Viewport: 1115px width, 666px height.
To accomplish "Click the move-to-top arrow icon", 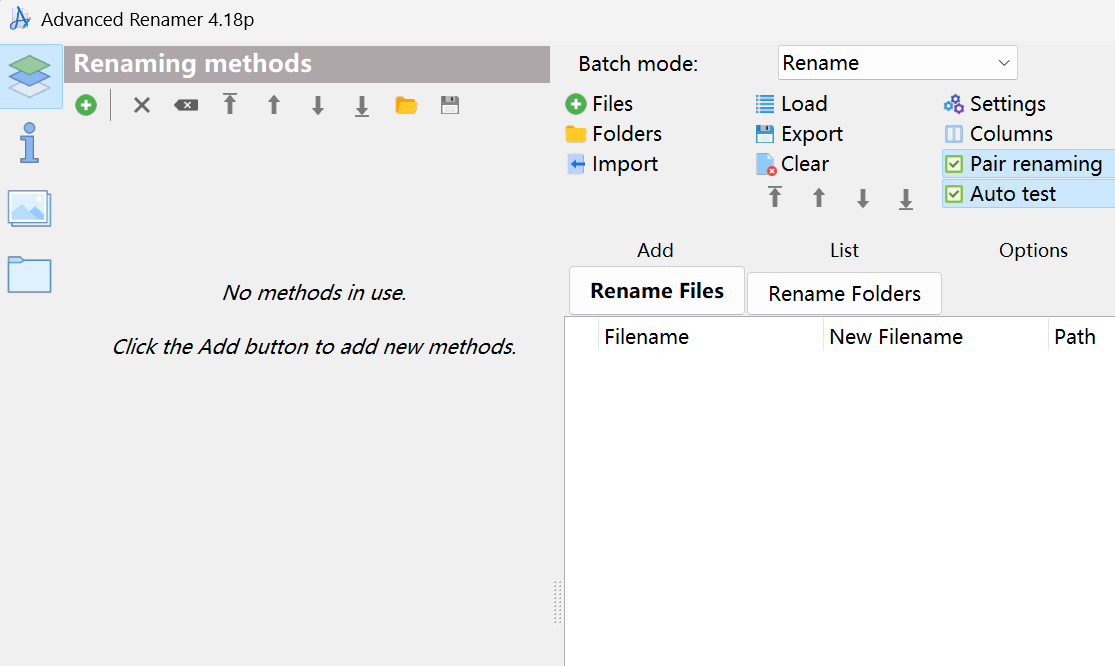I will [229, 104].
